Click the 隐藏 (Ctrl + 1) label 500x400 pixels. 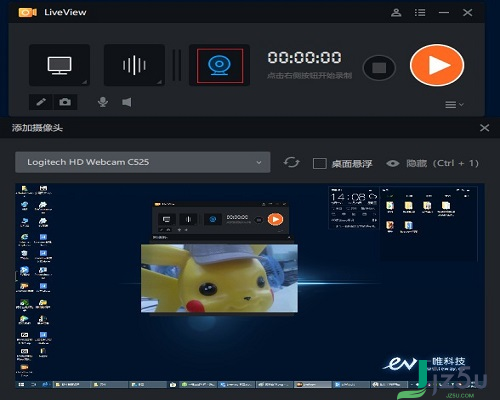[x=442, y=163]
